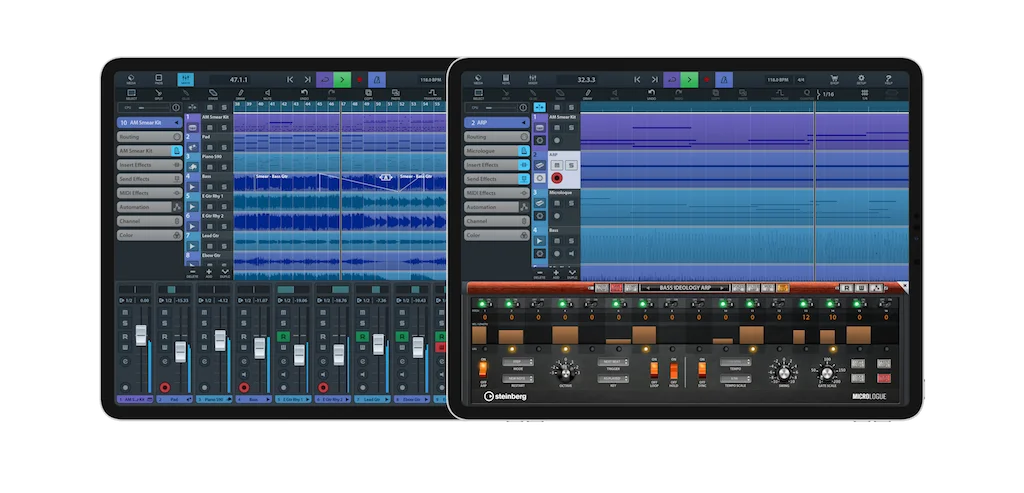
Task: Click Quantize tool on right iPad
Action: (x=807, y=95)
